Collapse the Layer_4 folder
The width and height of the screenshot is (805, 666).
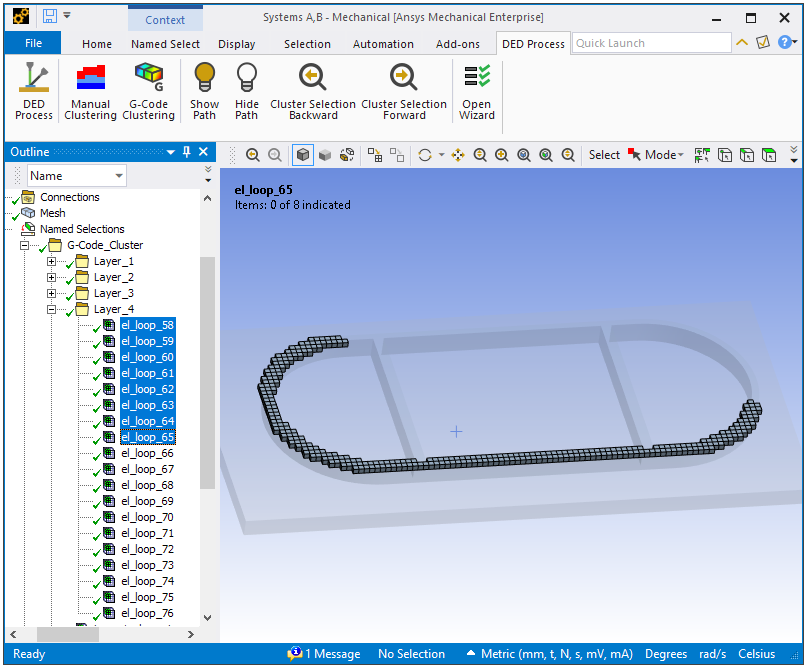click(52, 309)
